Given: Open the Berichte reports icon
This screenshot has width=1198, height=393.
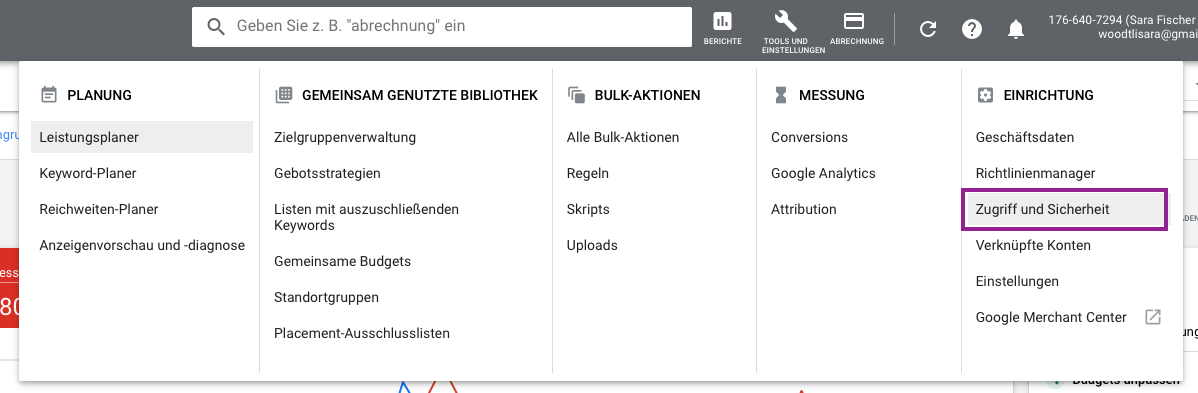Looking at the screenshot, I should (x=722, y=21).
